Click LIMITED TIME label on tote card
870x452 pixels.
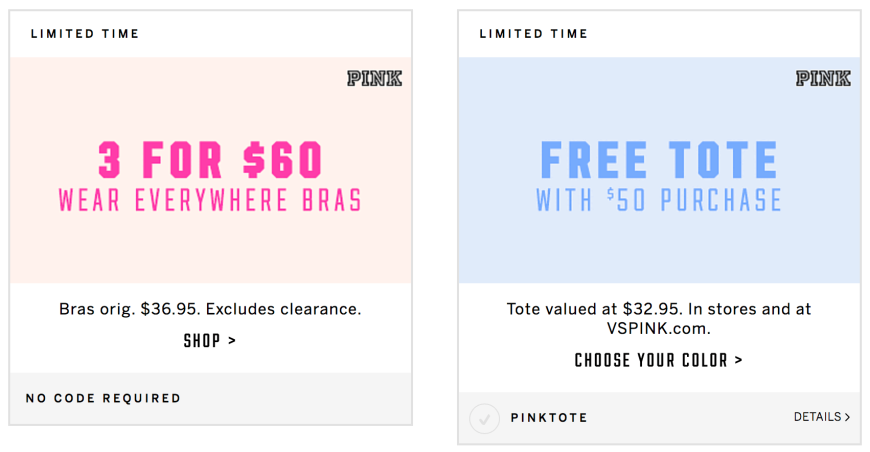[x=533, y=34]
